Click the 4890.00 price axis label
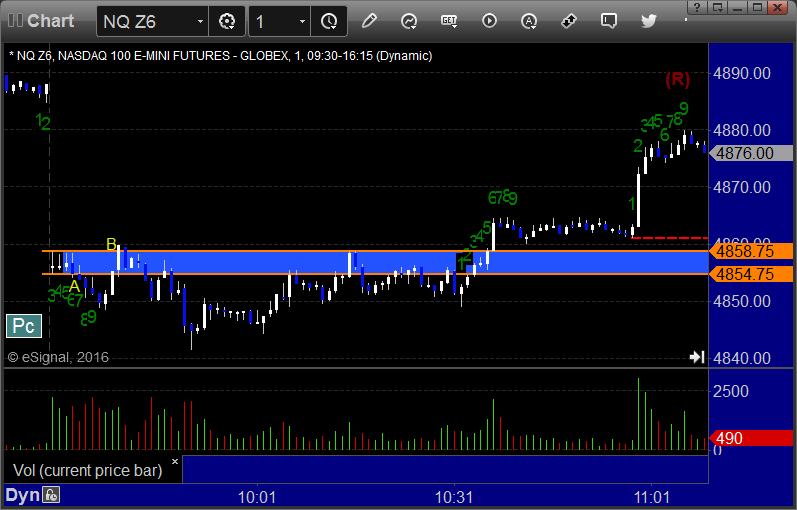Image resolution: width=797 pixels, height=510 pixels. 742,73
